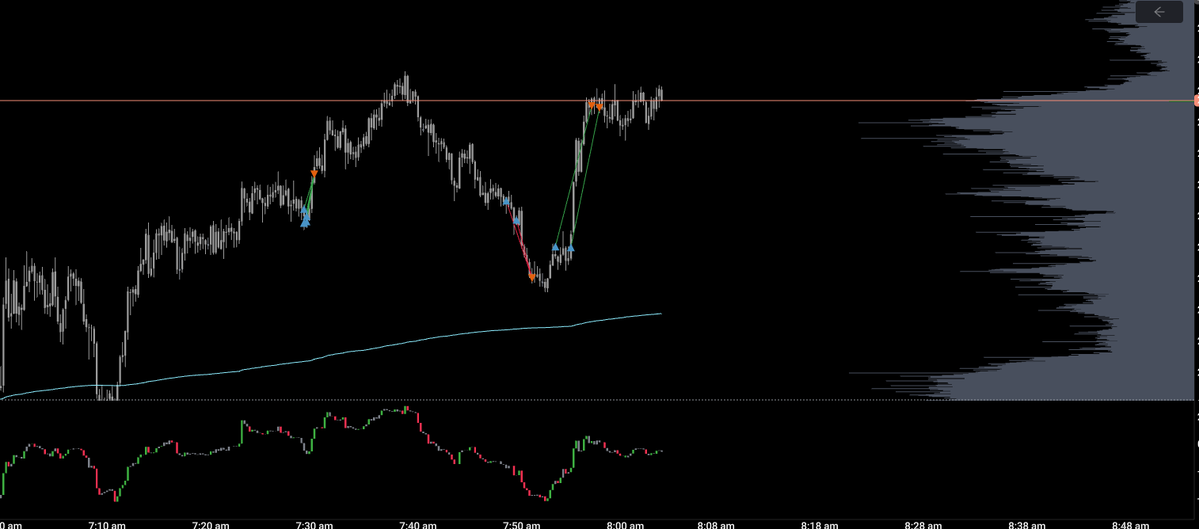Select the 8:38 am time axis label
This screenshot has width=1199, height=529.
tap(1027, 525)
